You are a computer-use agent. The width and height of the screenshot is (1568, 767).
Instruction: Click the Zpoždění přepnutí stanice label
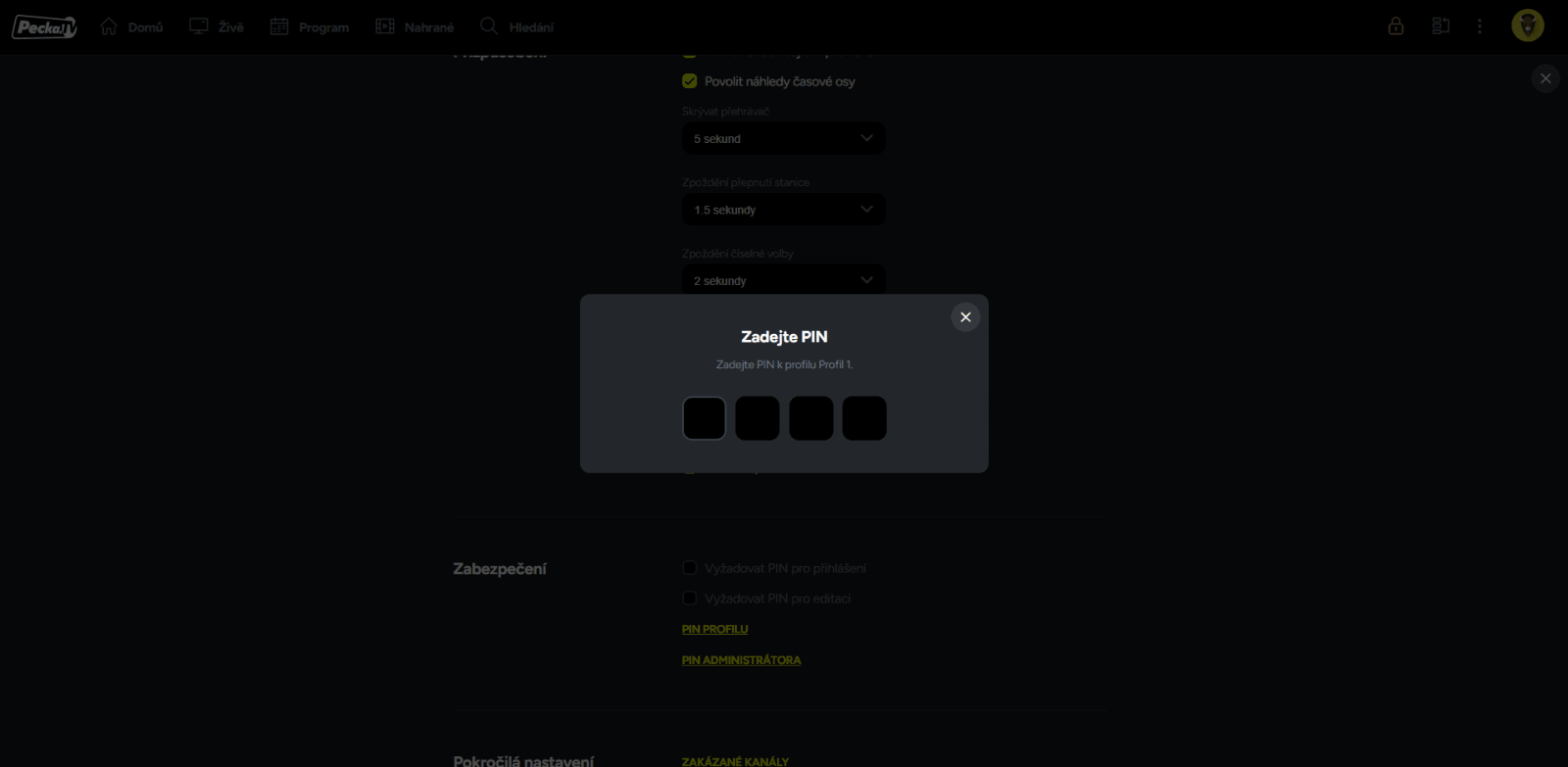pyautogui.click(x=746, y=182)
